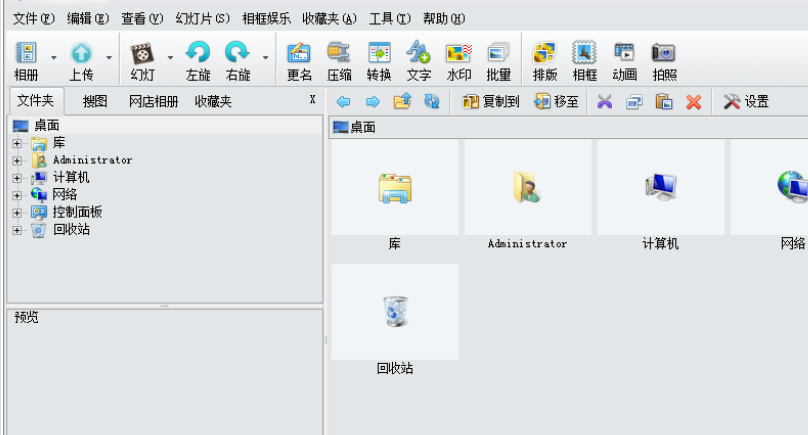The image size is (808, 435).
Task: Select 控制面板 in the folder tree
Action: point(77,212)
